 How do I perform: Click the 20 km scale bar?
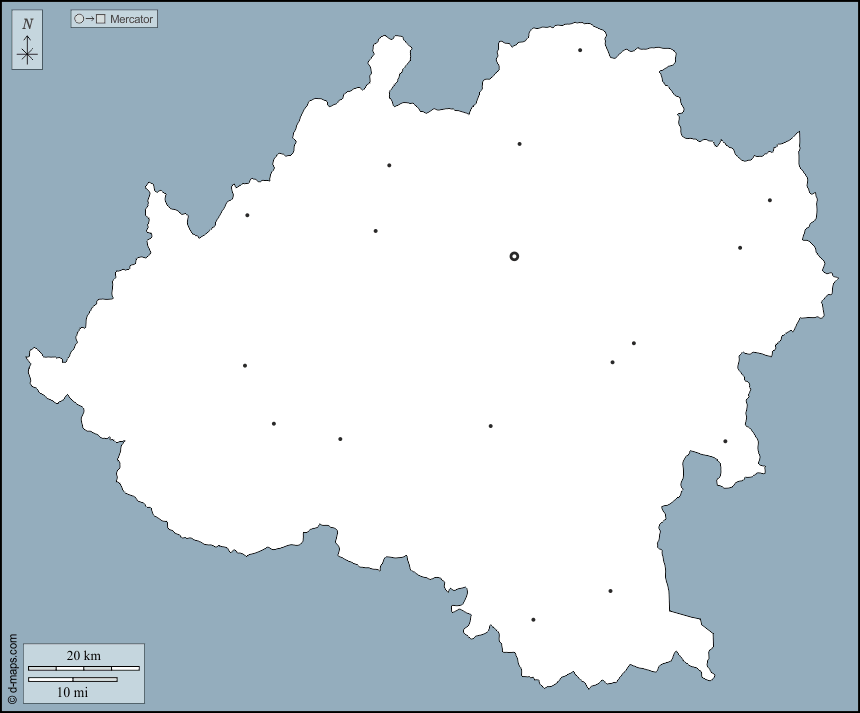click(83, 668)
